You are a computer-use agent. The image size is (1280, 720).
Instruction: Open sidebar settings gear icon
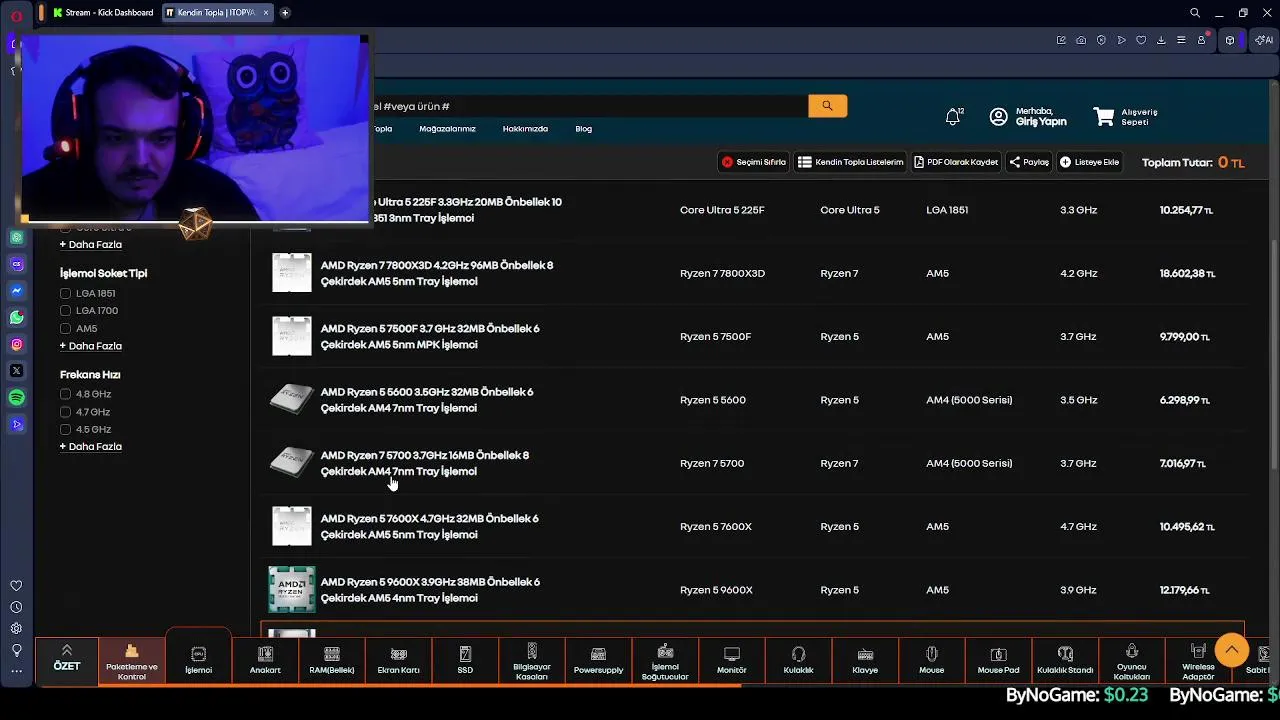point(17,628)
